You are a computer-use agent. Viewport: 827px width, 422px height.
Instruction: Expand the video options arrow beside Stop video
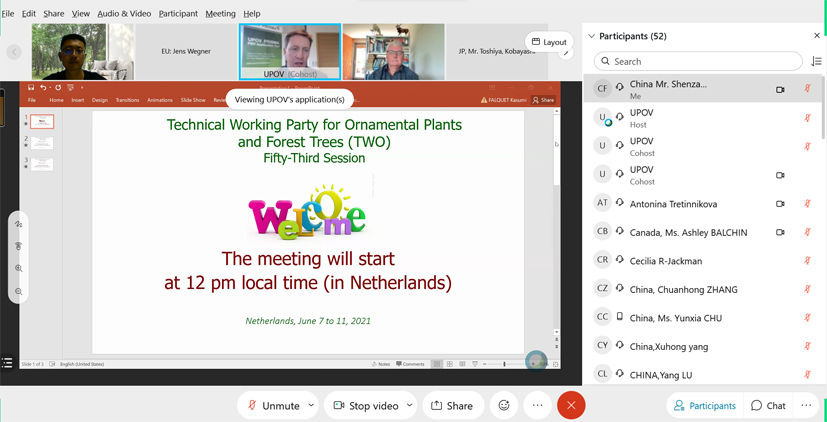coord(409,405)
